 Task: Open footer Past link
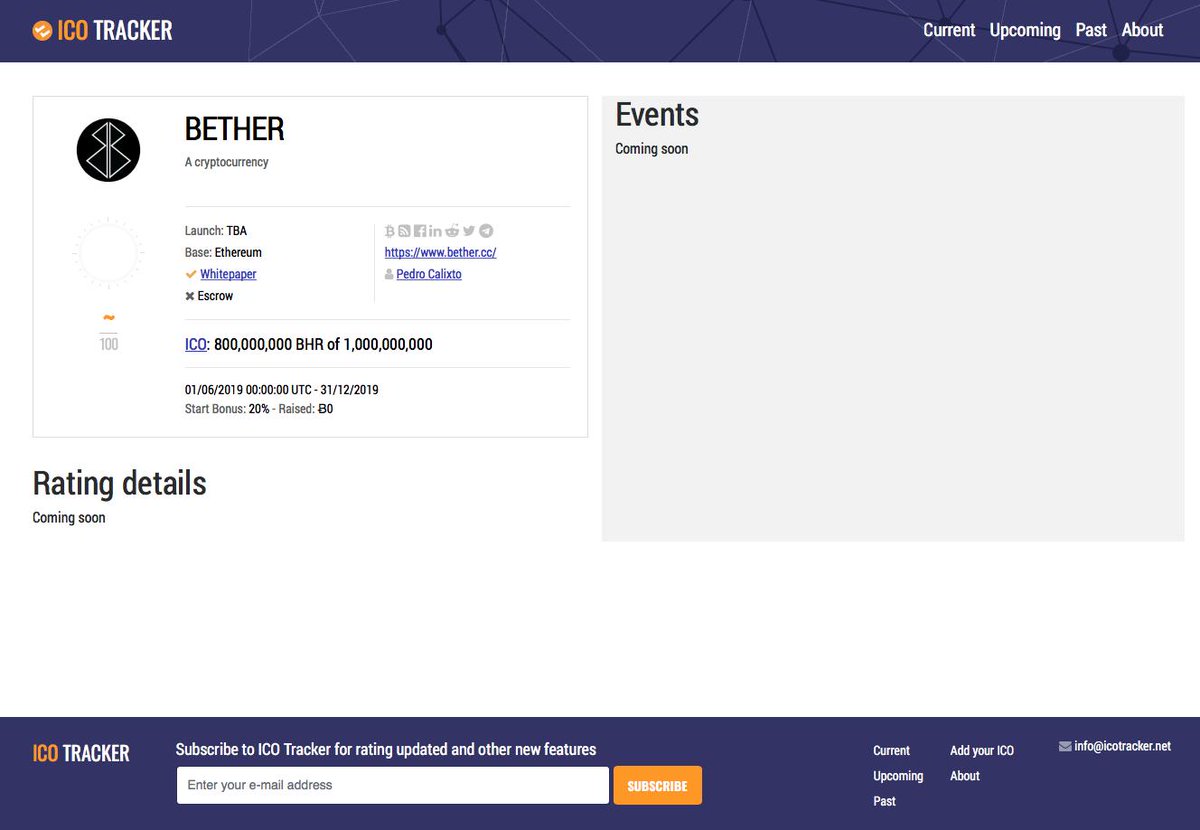pos(884,801)
